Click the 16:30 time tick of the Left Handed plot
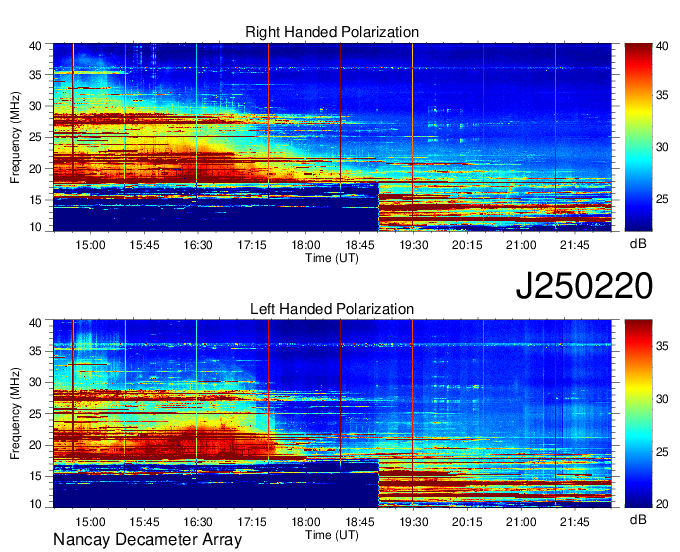Viewport: 680px width, 552px height. tap(198, 522)
